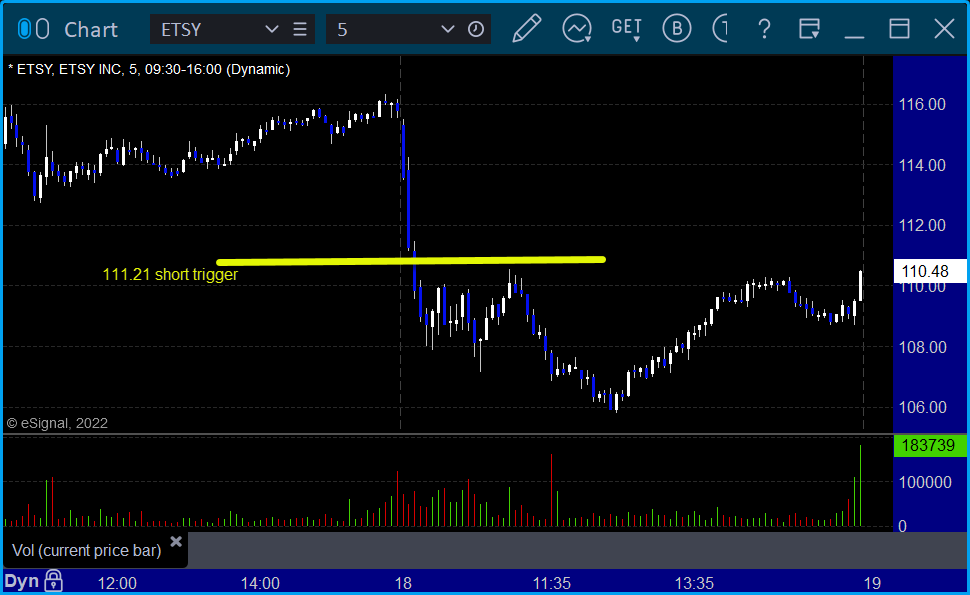The height and width of the screenshot is (595, 970).
Task: Click the 13:35 time axis label
Action: tap(694, 583)
